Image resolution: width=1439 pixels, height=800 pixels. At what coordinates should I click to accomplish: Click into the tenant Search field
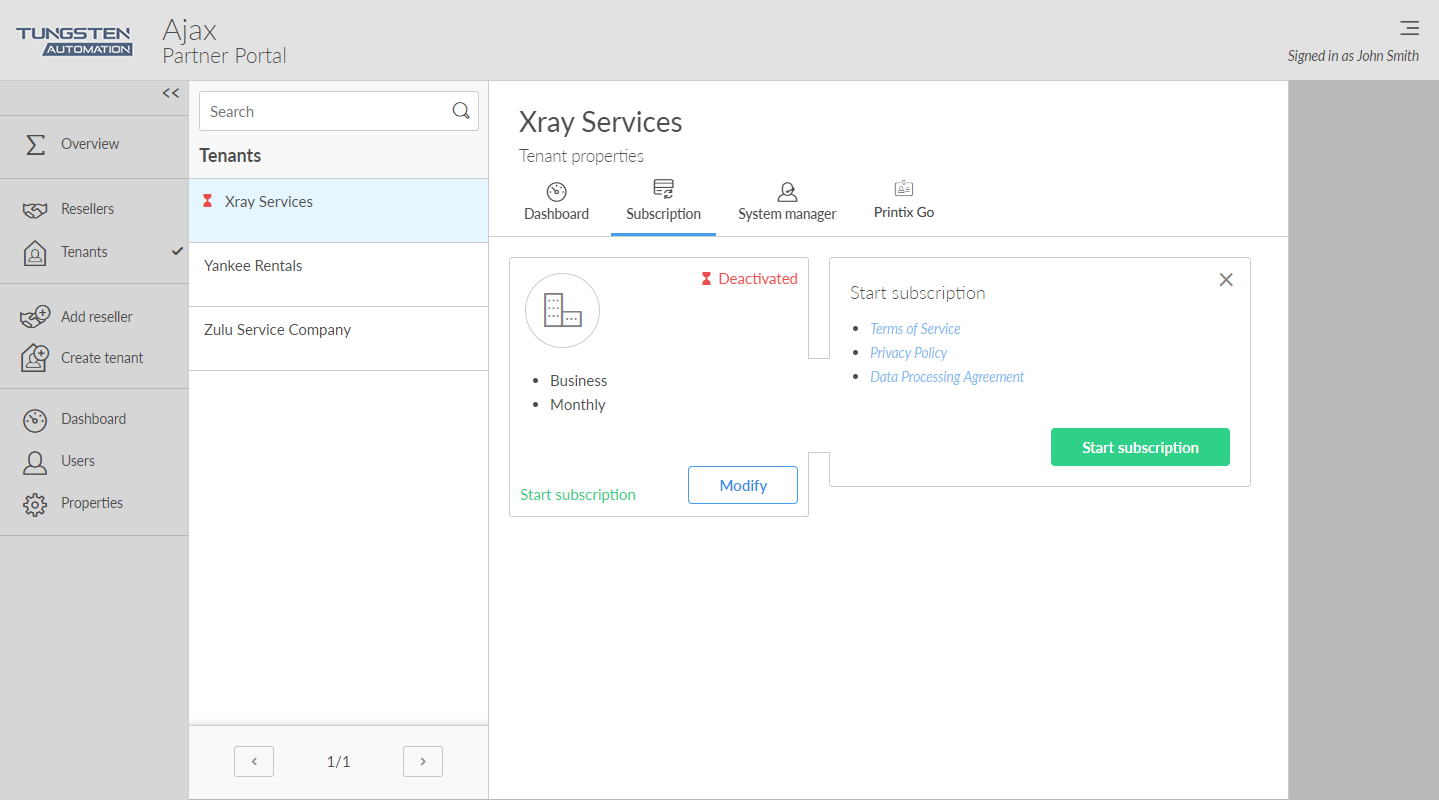(x=325, y=111)
